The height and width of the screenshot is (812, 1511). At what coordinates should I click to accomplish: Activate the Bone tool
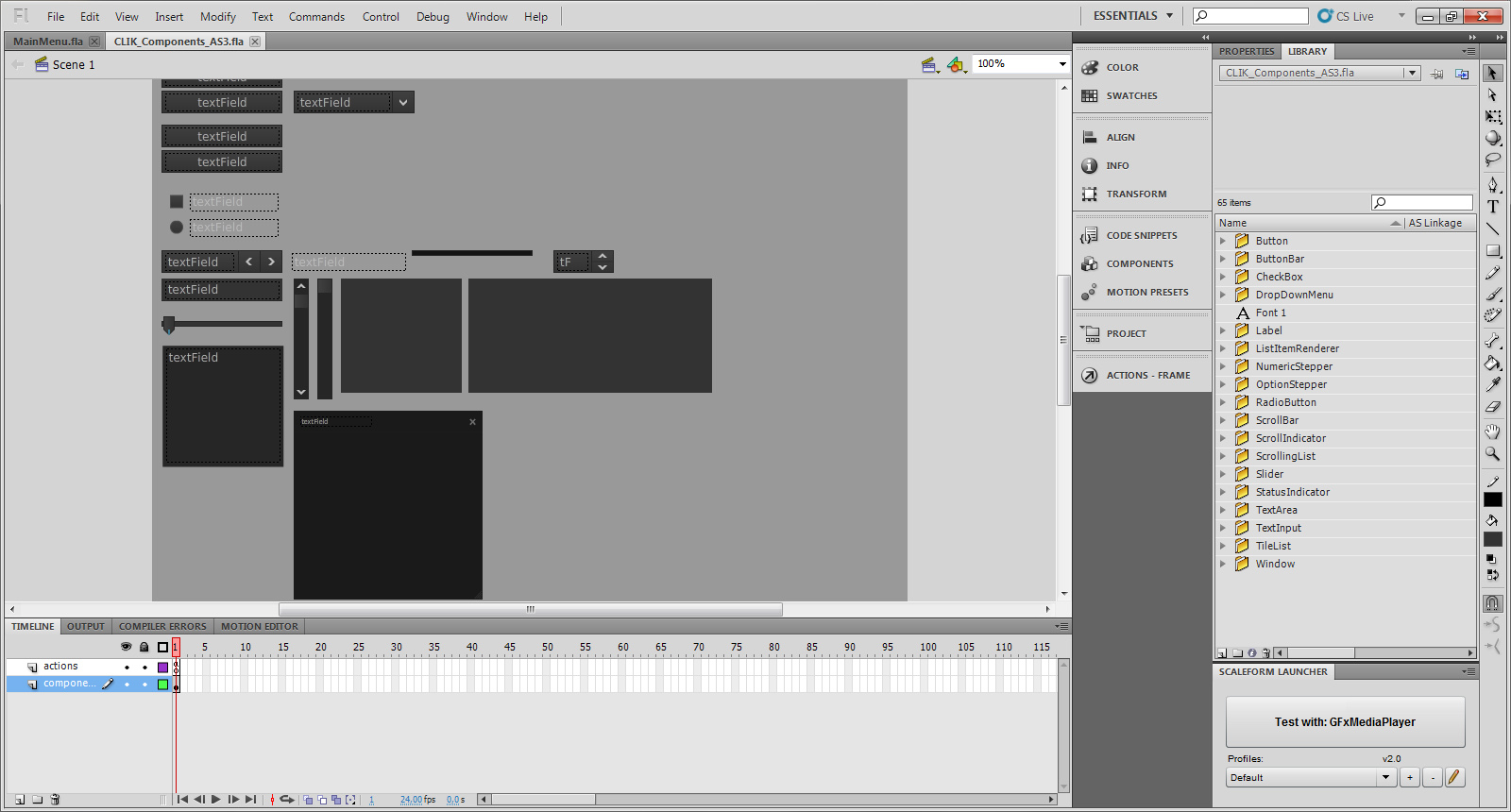pos(1492,340)
